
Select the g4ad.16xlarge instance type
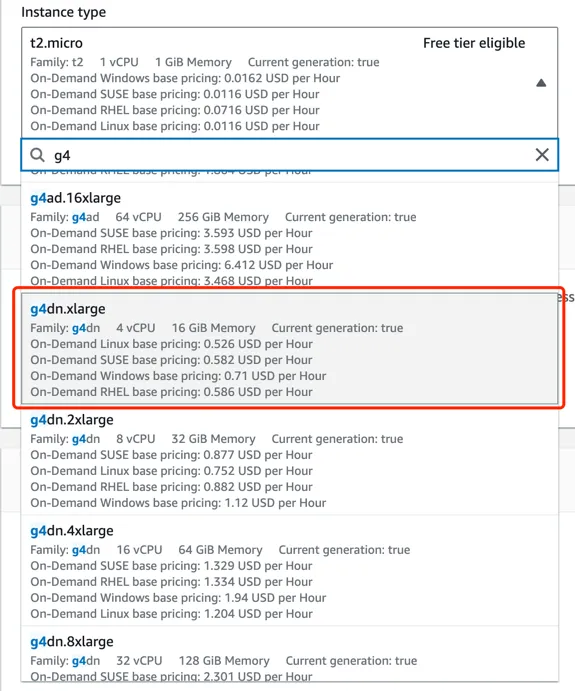289,238
